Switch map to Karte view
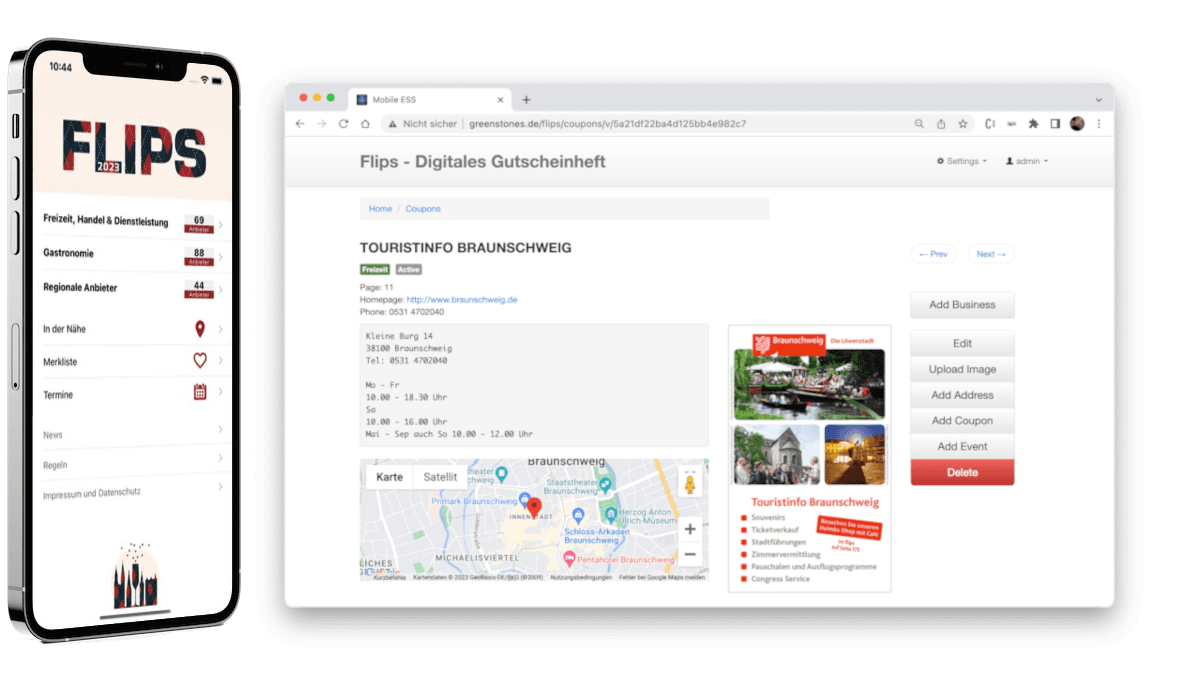The width and height of the screenshot is (1187, 700). (x=389, y=477)
